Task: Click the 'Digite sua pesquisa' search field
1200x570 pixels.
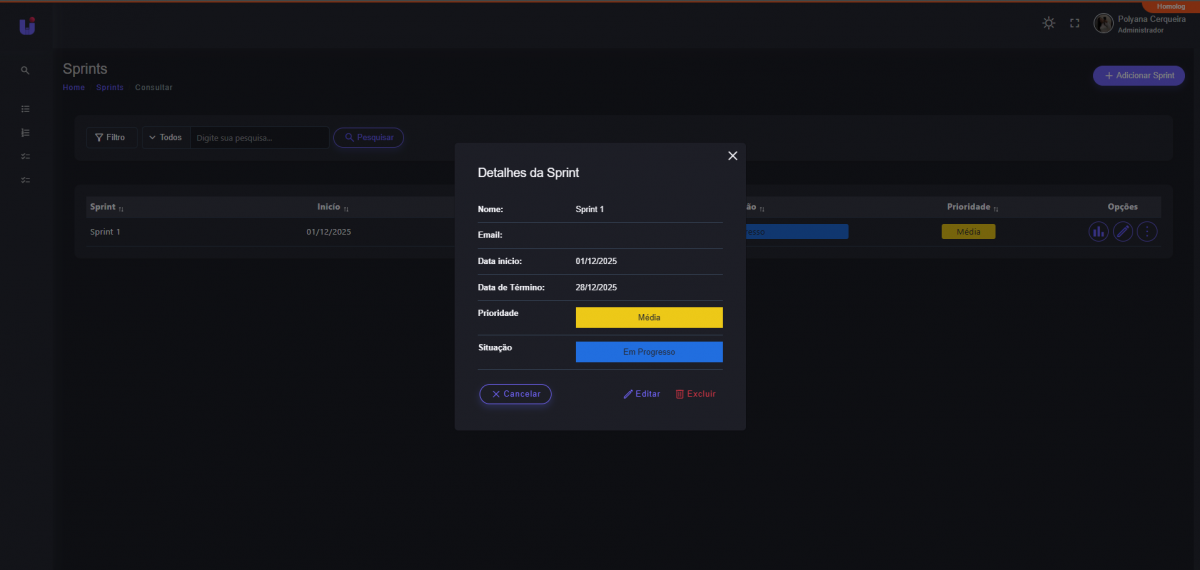Action: (258, 138)
